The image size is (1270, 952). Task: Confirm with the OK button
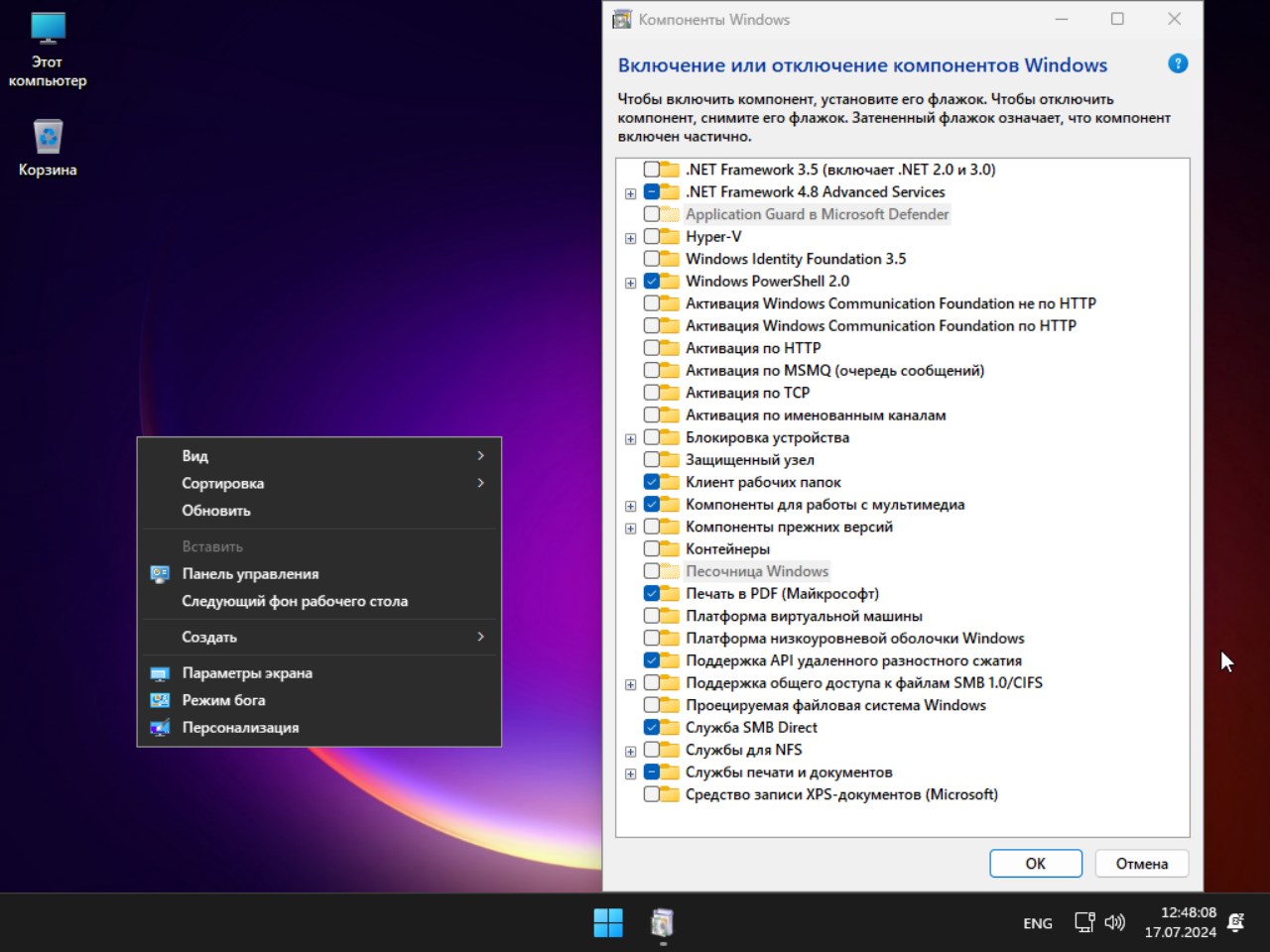(1036, 864)
